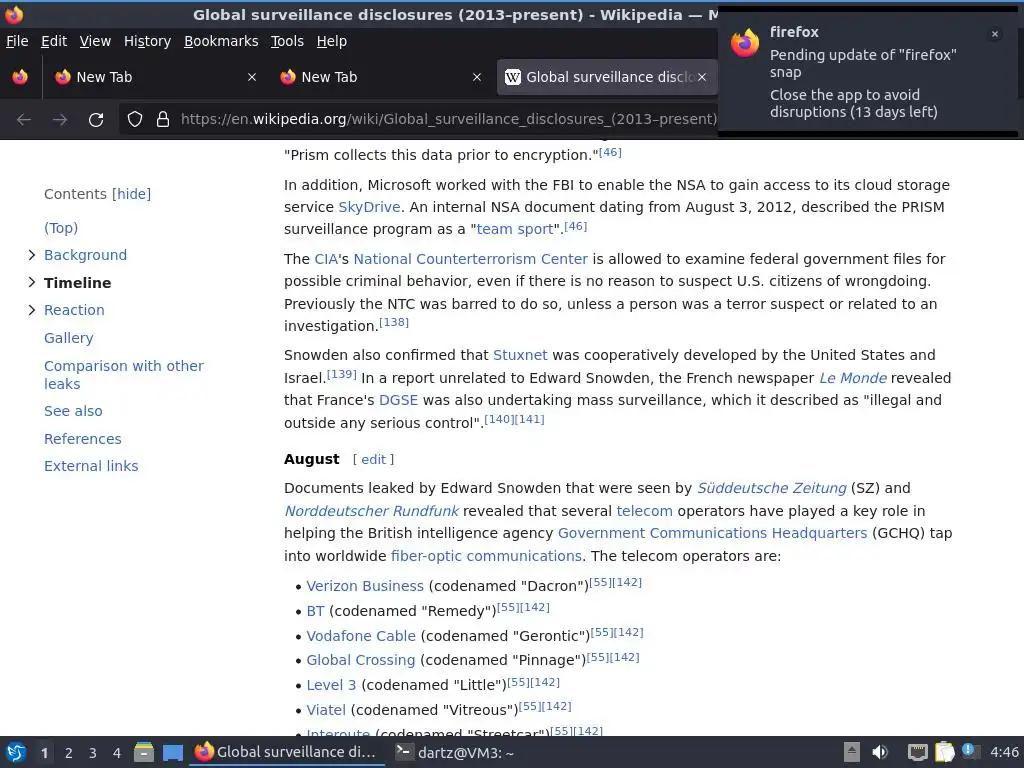Screen dimensions: 1024x768
Task: Close the second New Tab
Action: point(477,77)
